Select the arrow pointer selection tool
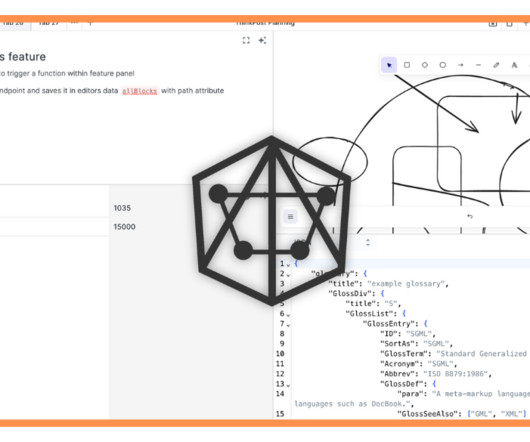 coord(389,65)
